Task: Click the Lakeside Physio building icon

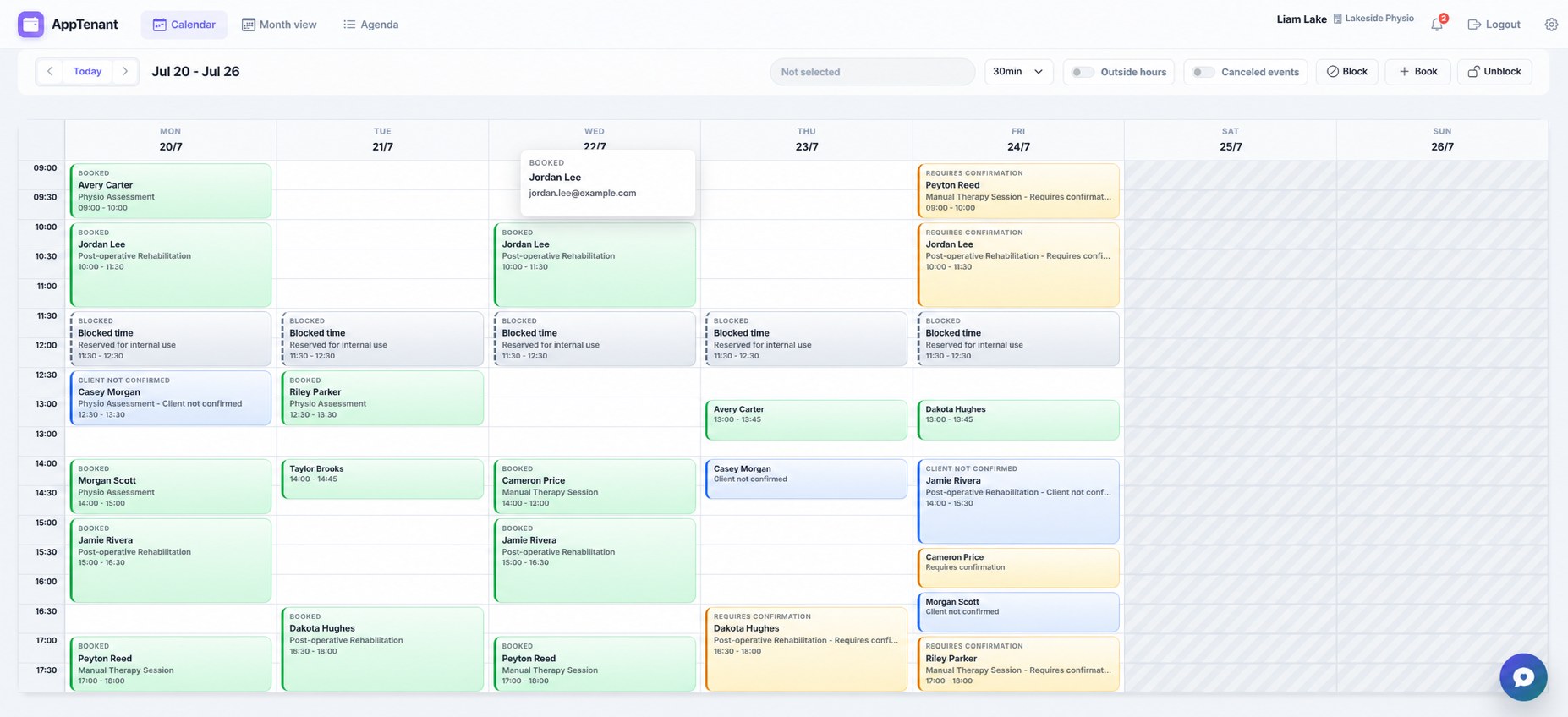Action: (1338, 19)
